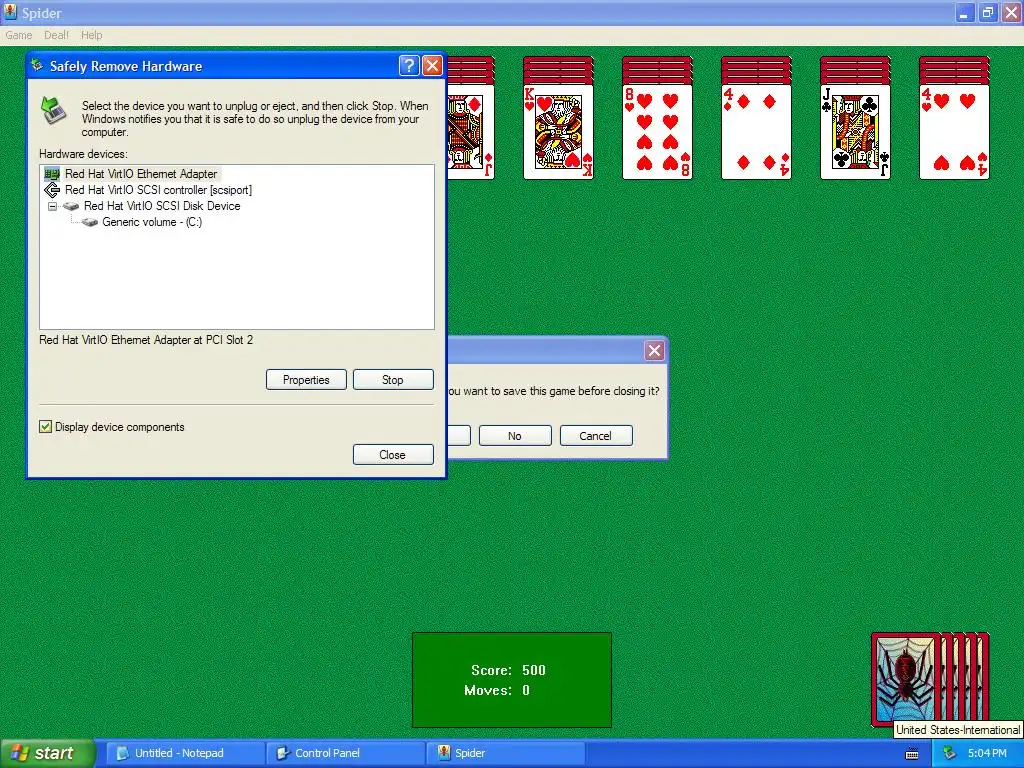1024x768 pixels.
Task: Click the 4 of hearts card
Action: tap(954, 131)
